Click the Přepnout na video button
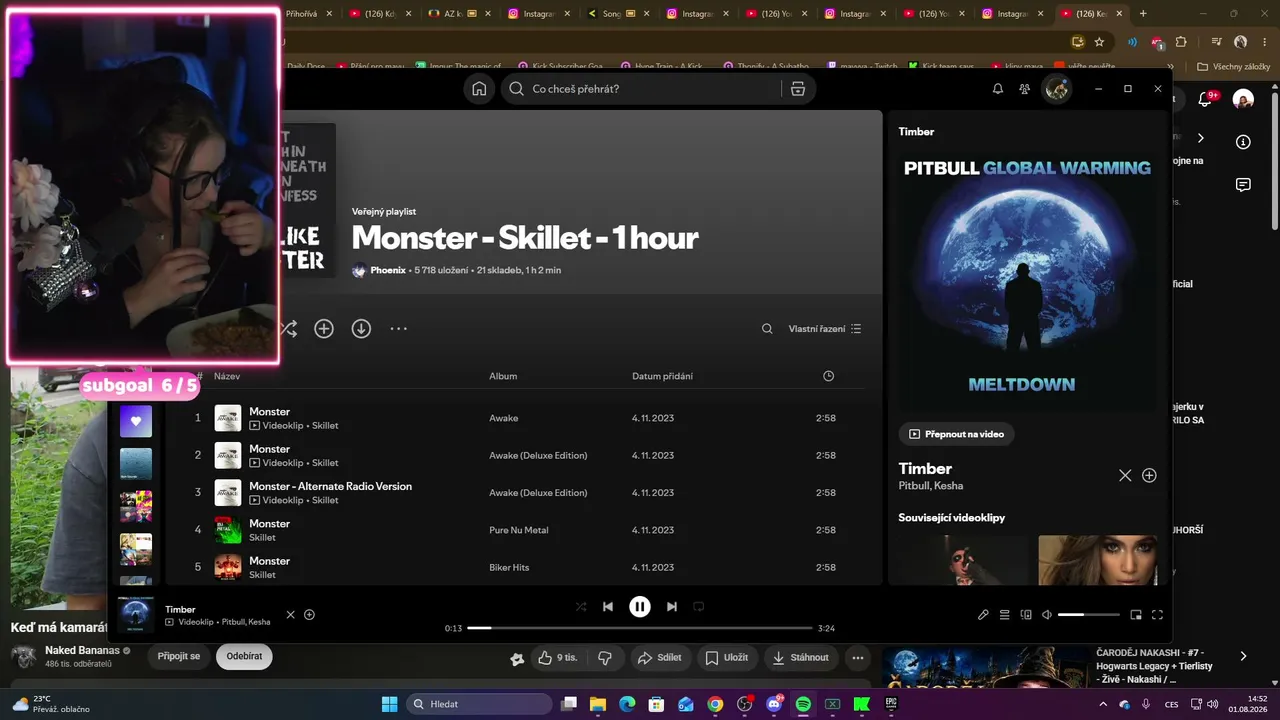 click(x=957, y=434)
